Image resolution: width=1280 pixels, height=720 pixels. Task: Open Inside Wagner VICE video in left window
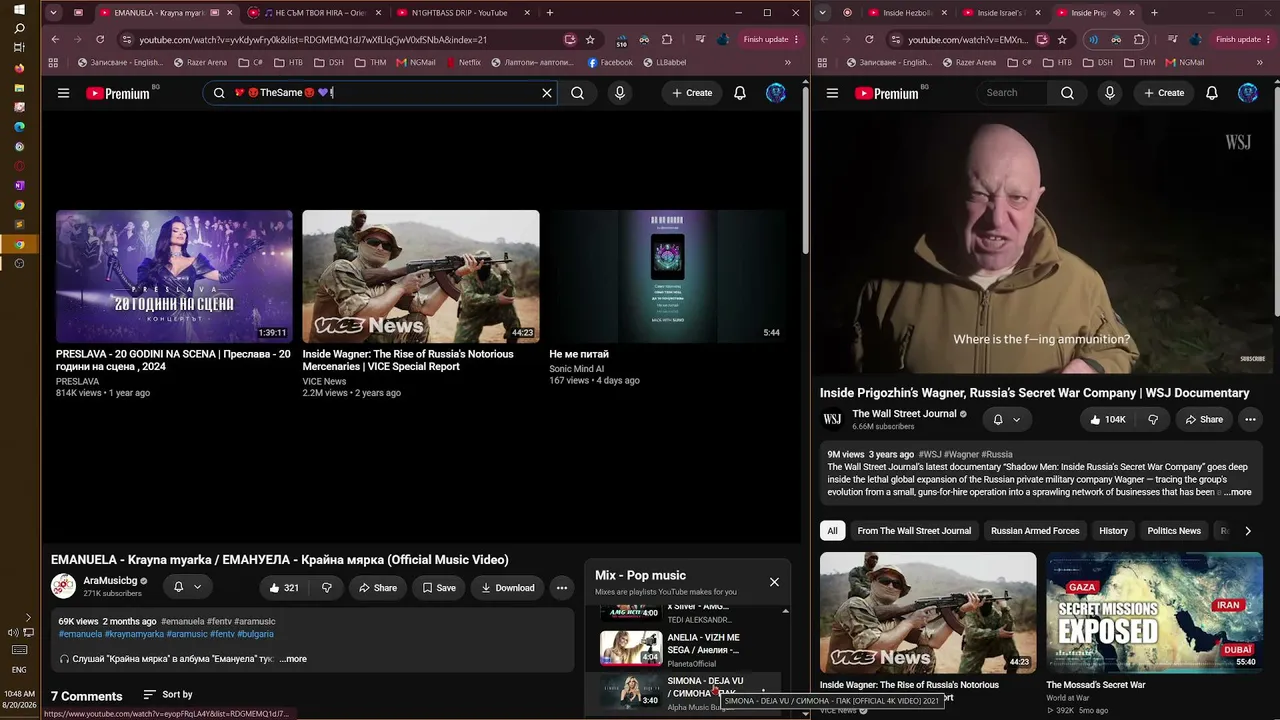421,276
